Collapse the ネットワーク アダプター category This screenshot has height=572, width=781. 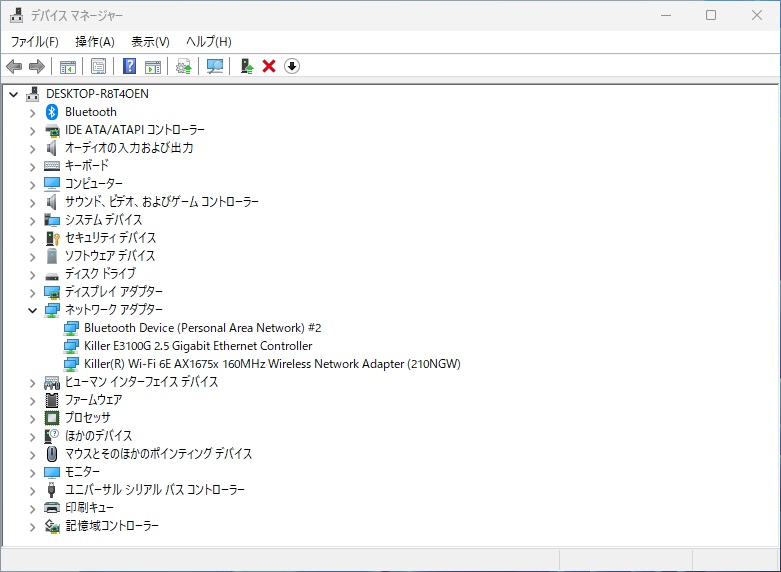point(32,310)
